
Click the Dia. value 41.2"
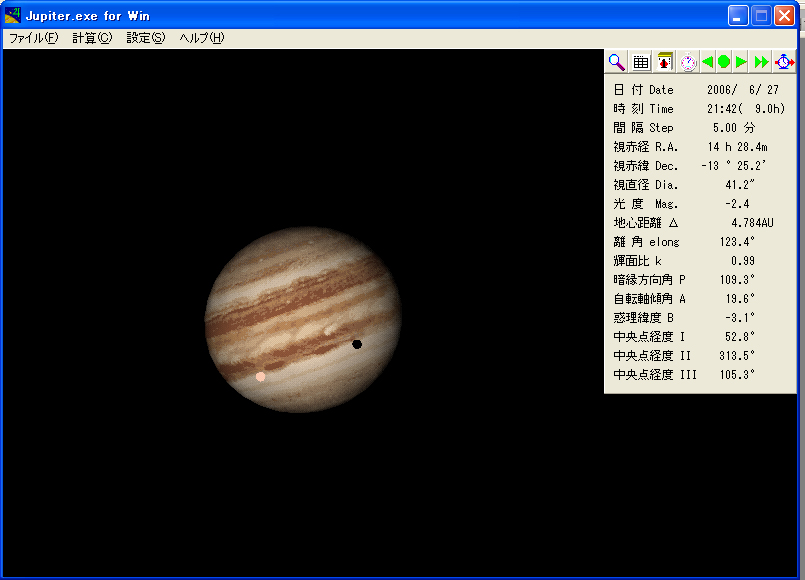click(740, 185)
